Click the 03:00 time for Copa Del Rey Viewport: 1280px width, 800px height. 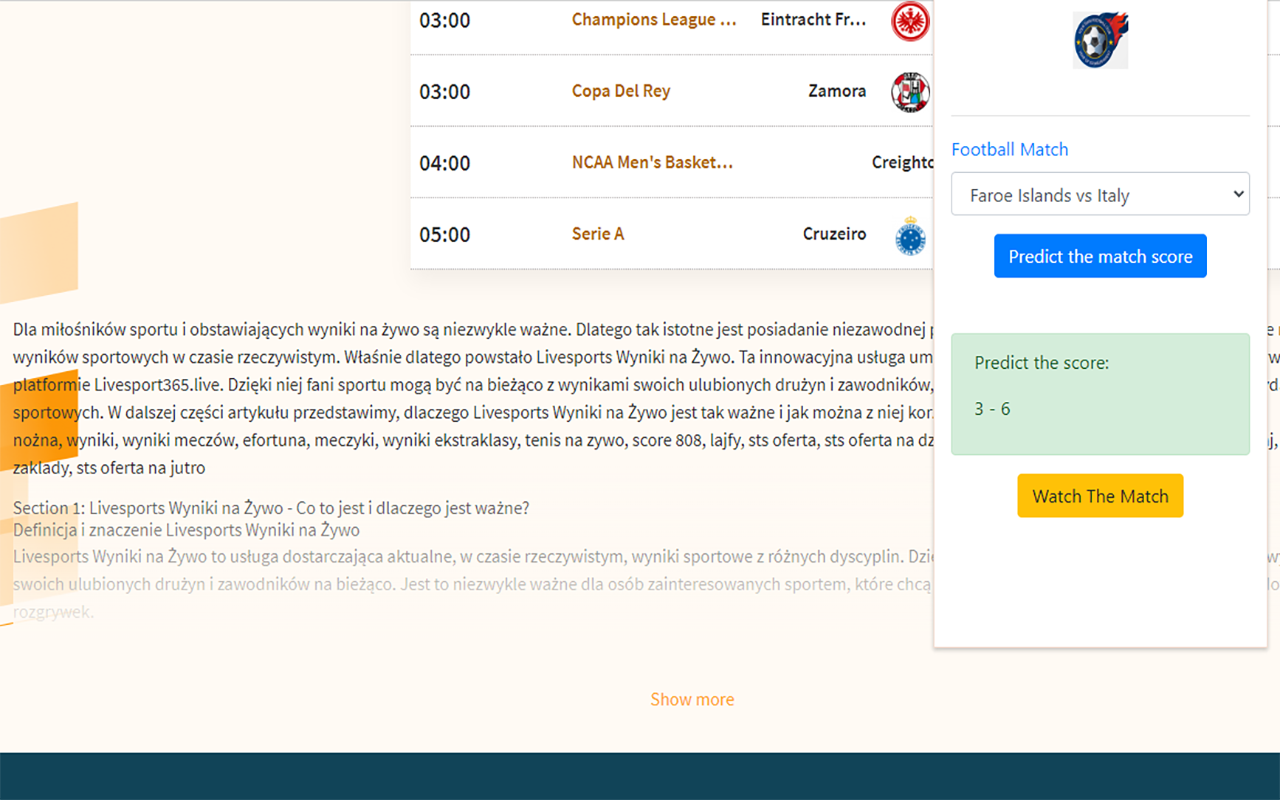[x=445, y=92]
